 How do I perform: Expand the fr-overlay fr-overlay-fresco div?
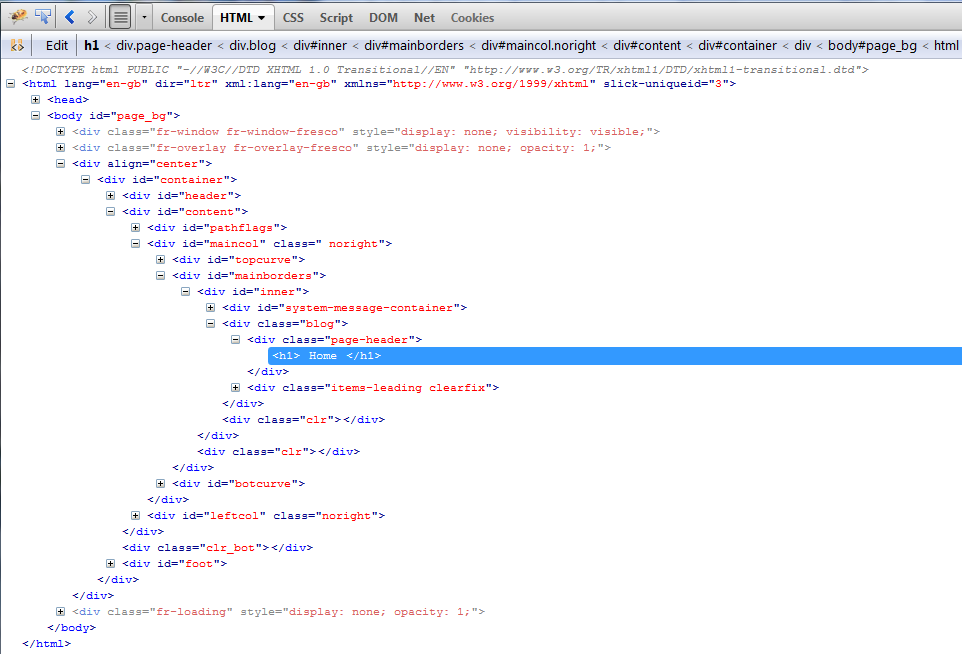pos(60,147)
